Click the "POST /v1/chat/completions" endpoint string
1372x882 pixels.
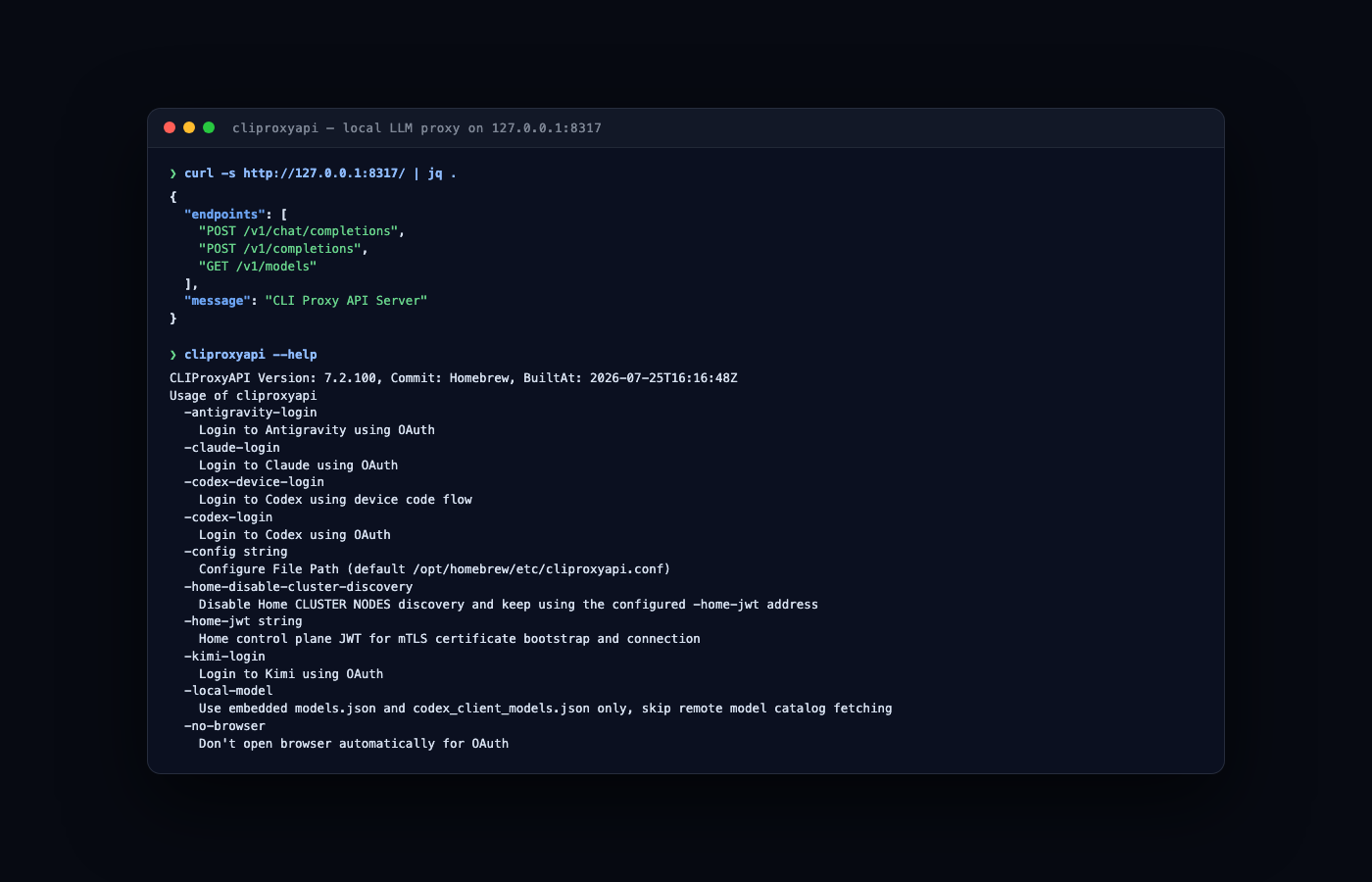coord(298,231)
